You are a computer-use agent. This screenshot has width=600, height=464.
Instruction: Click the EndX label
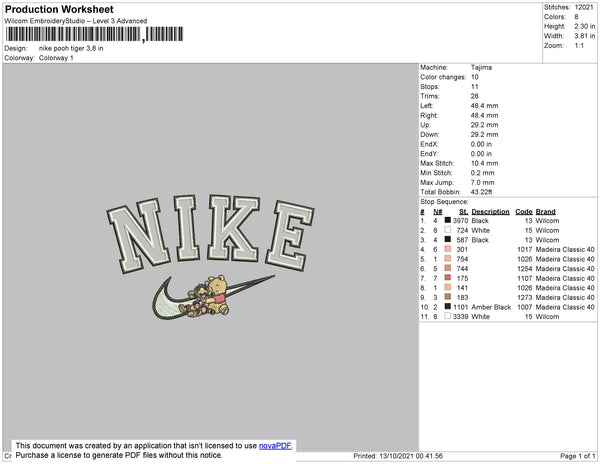(429, 144)
